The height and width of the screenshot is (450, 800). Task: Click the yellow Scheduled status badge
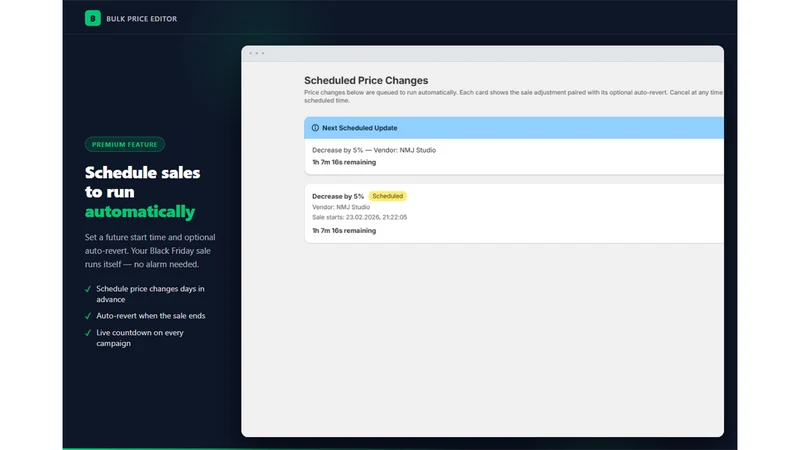(x=387, y=196)
